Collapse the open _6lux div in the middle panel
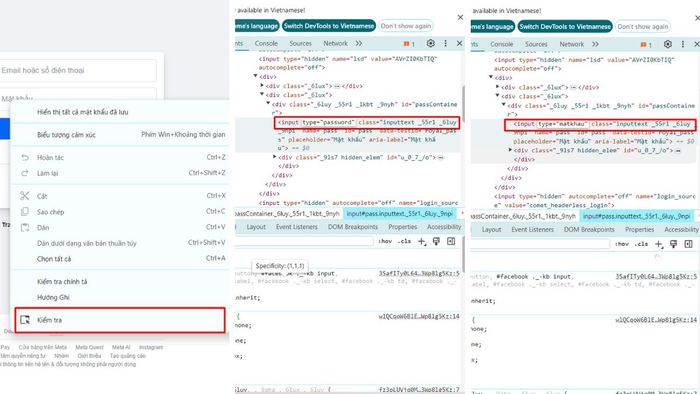The width and height of the screenshot is (700, 394). coord(262,95)
